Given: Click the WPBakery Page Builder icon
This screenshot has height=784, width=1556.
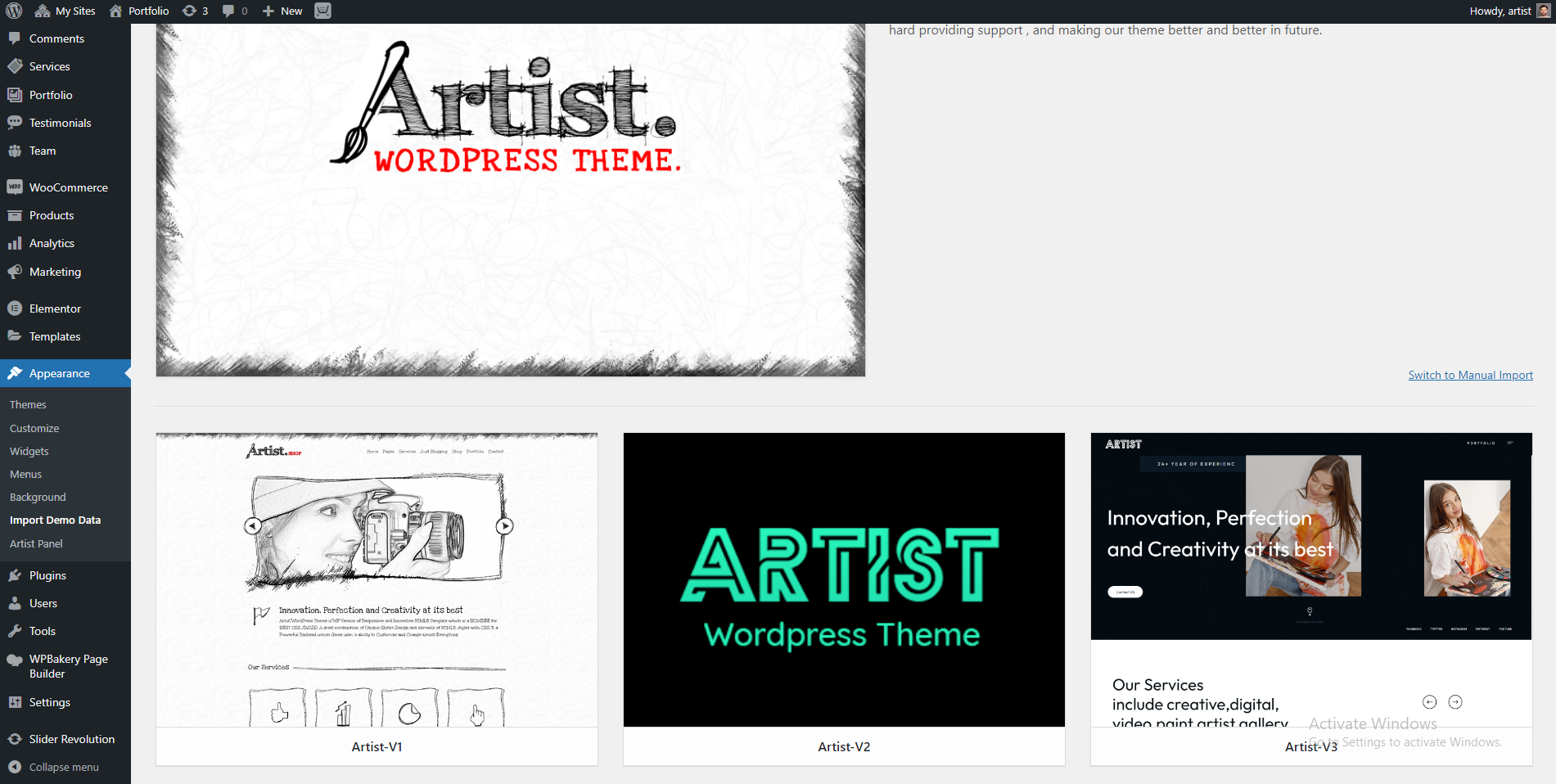Looking at the screenshot, I should tap(15, 660).
